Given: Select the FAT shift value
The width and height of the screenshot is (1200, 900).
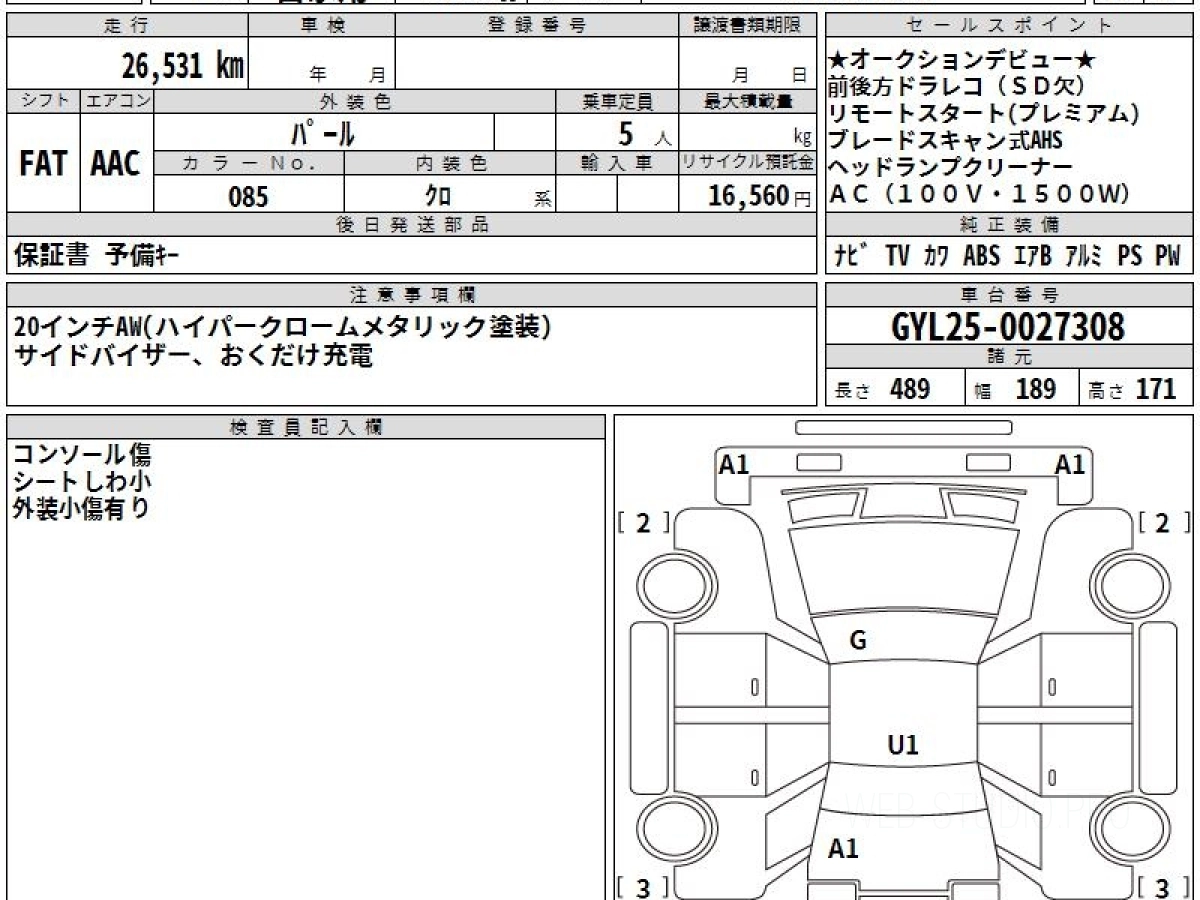Looking at the screenshot, I should click(43, 163).
